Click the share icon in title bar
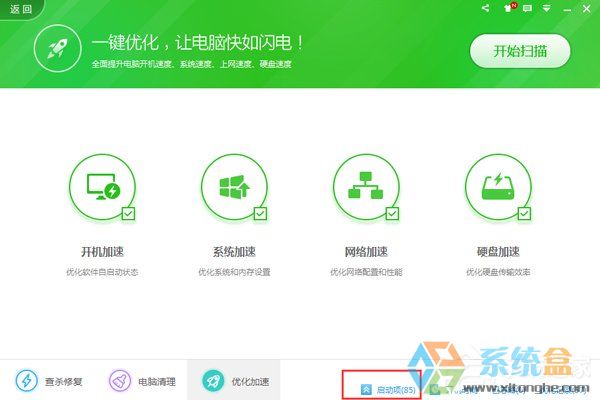This screenshot has width=600, height=400. coord(486,8)
